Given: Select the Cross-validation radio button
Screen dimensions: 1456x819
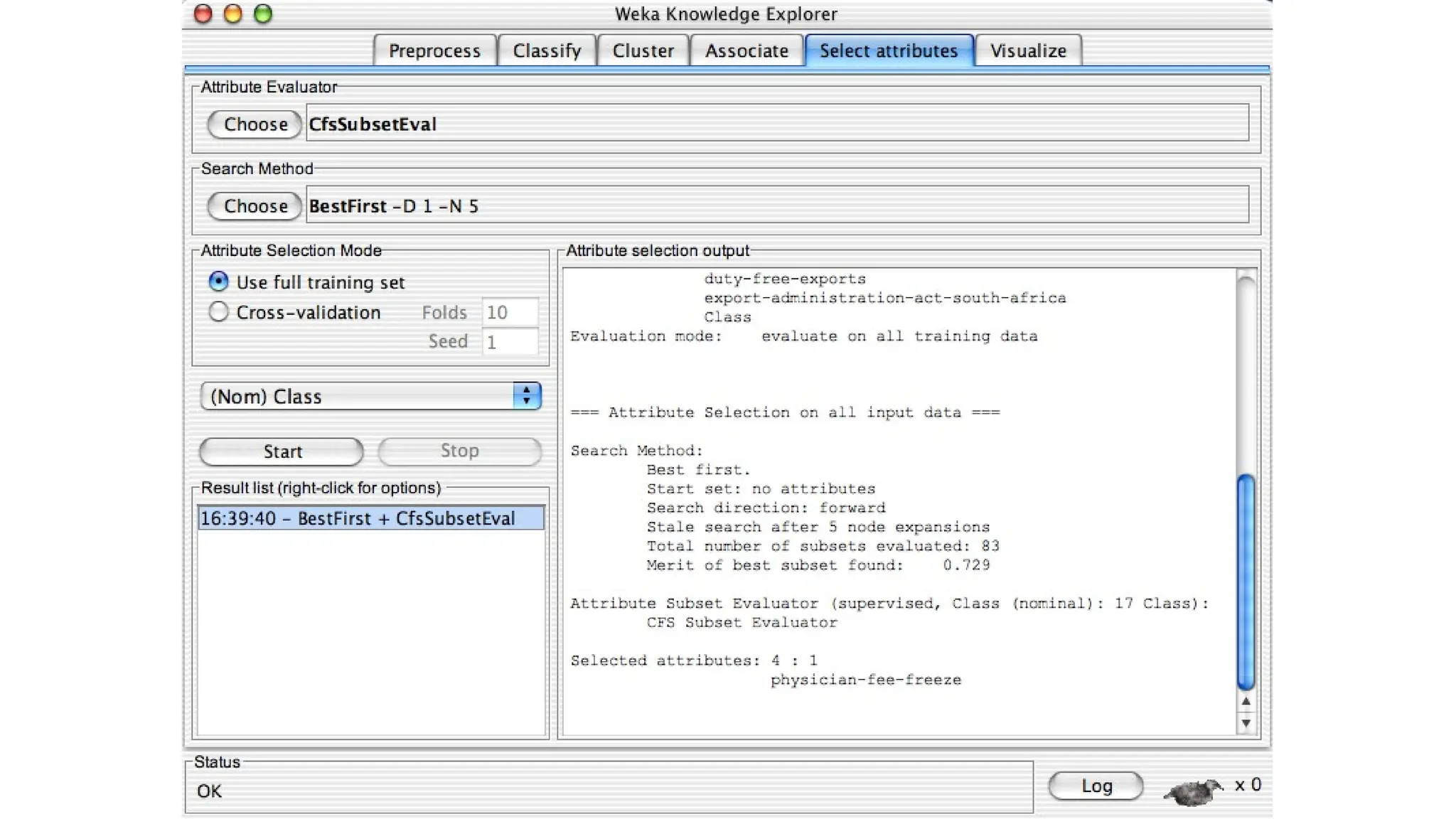Looking at the screenshot, I should pyautogui.click(x=218, y=311).
